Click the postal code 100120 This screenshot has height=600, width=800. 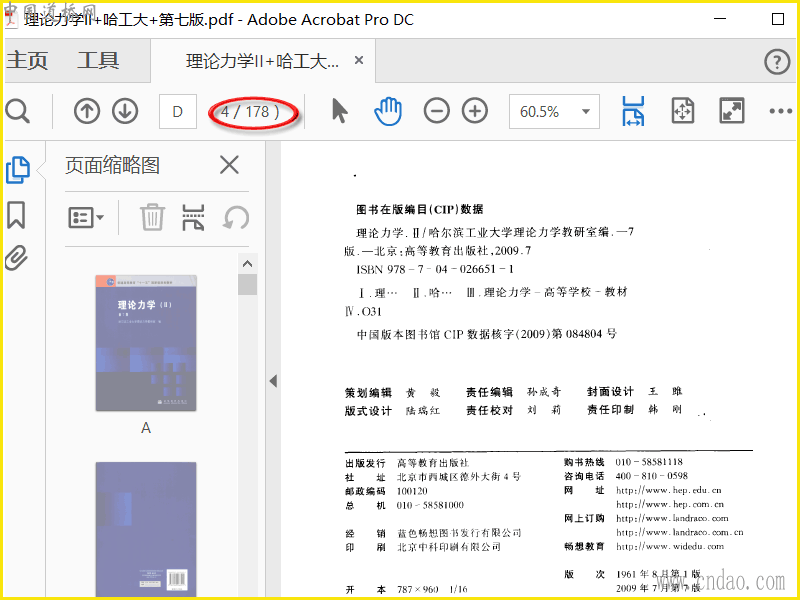pos(412,491)
